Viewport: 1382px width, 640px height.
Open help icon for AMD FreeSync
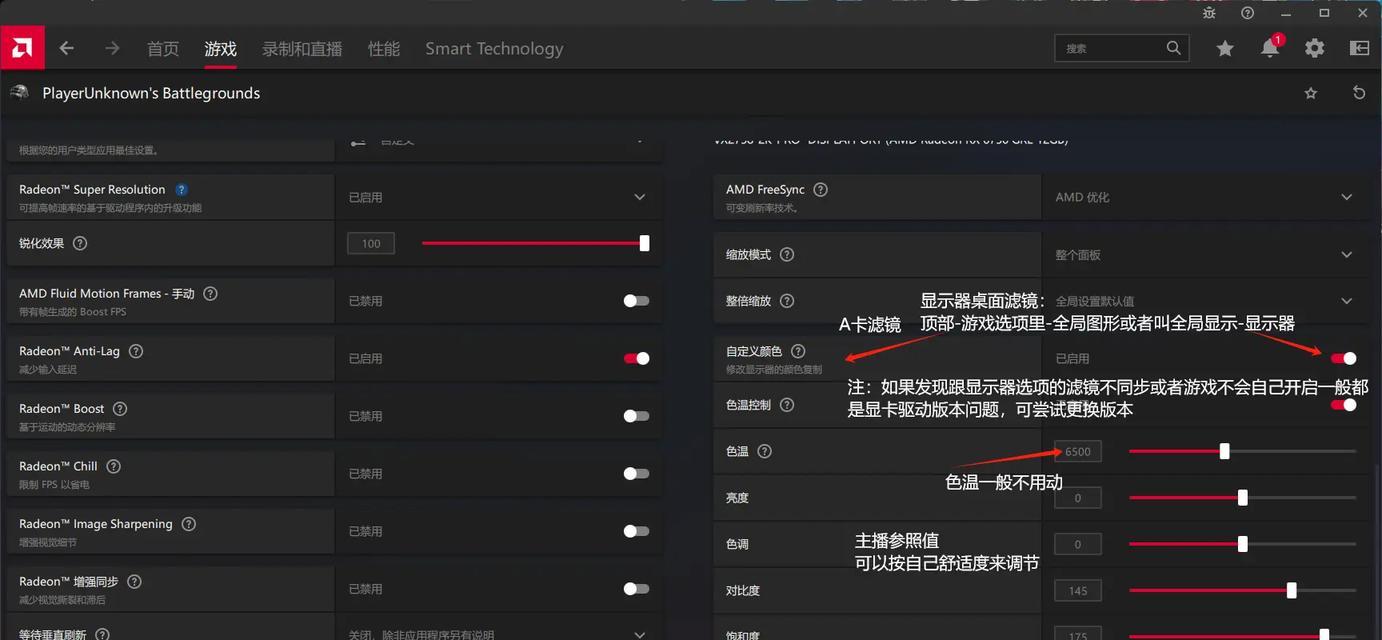pyautogui.click(x=820, y=189)
